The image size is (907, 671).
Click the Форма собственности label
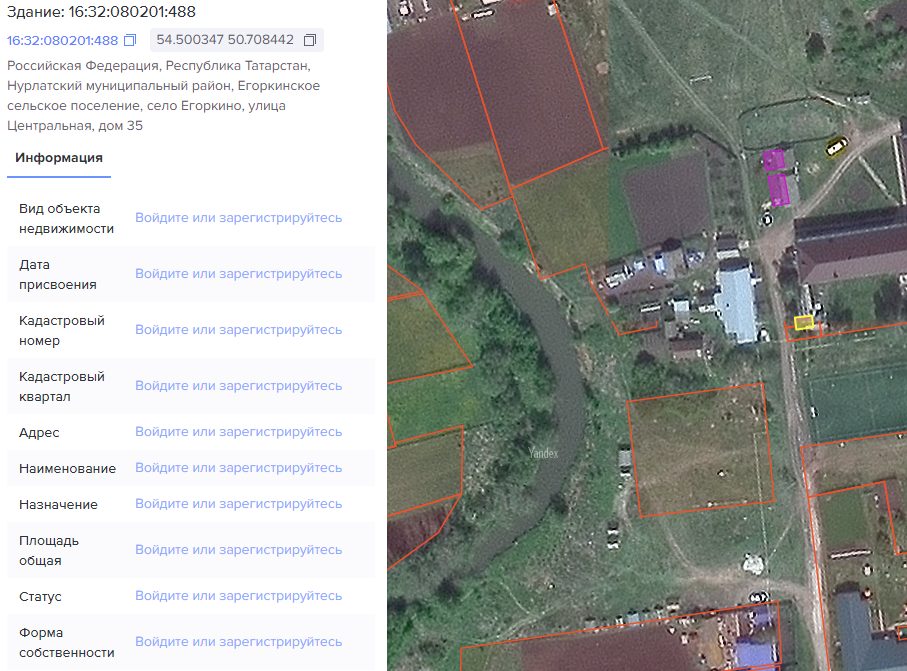(x=67, y=643)
